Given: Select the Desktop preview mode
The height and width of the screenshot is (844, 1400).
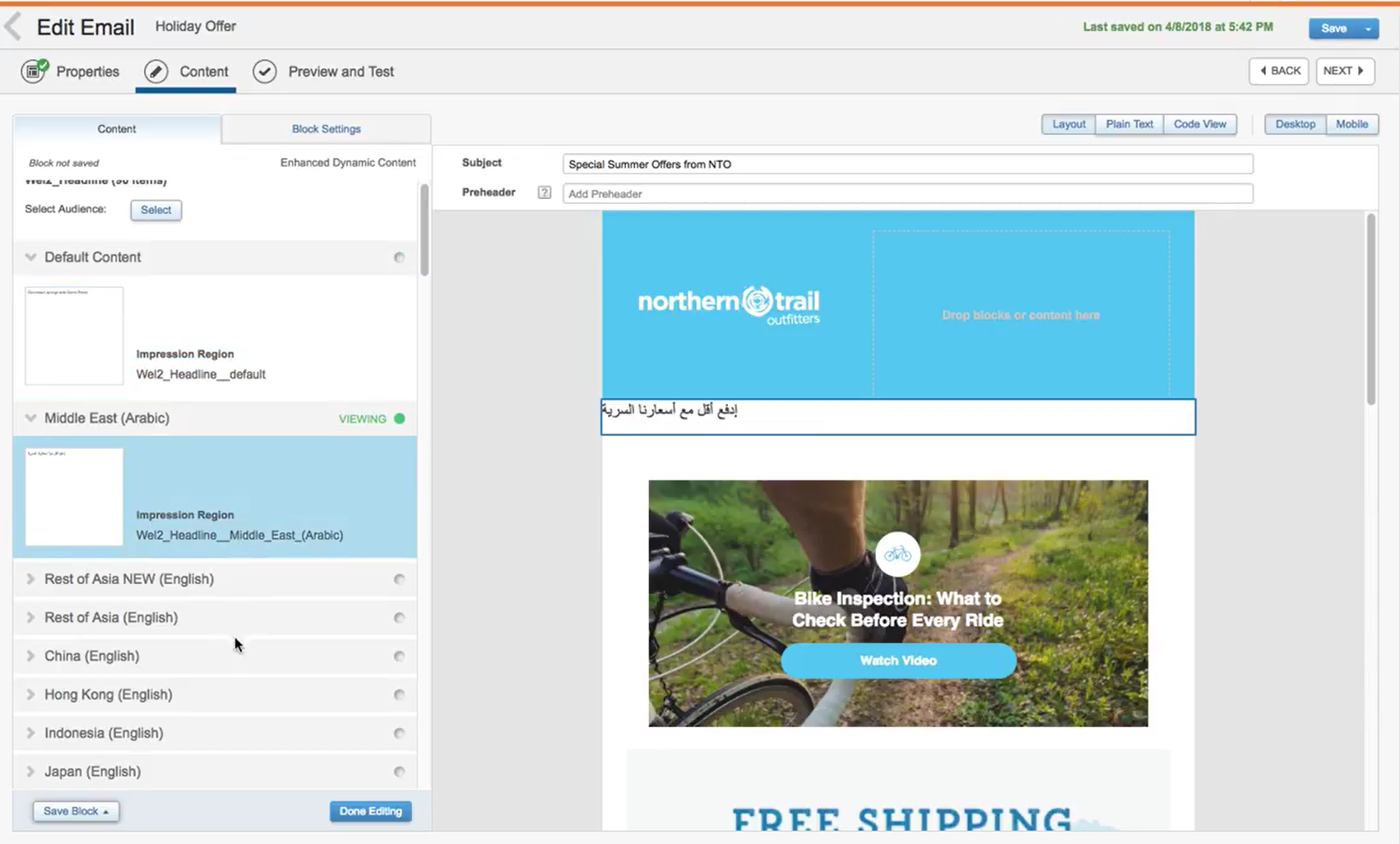Looking at the screenshot, I should [1296, 124].
